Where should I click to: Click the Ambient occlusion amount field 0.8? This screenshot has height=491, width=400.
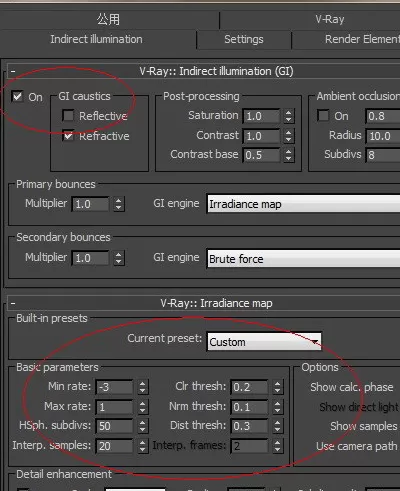point(383,116)
